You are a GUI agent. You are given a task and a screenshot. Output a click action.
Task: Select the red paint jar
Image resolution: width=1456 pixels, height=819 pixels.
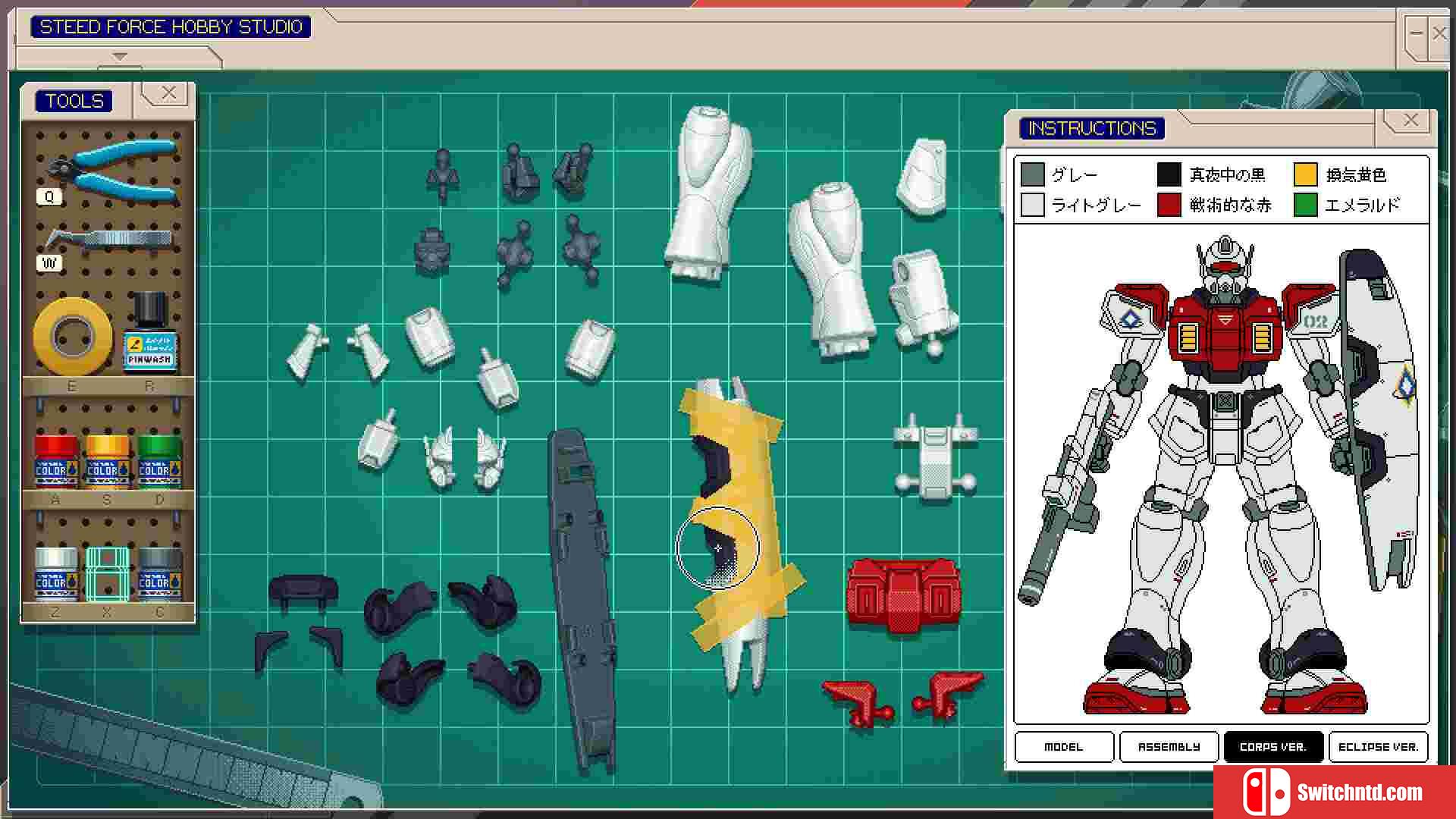(55, 461)
